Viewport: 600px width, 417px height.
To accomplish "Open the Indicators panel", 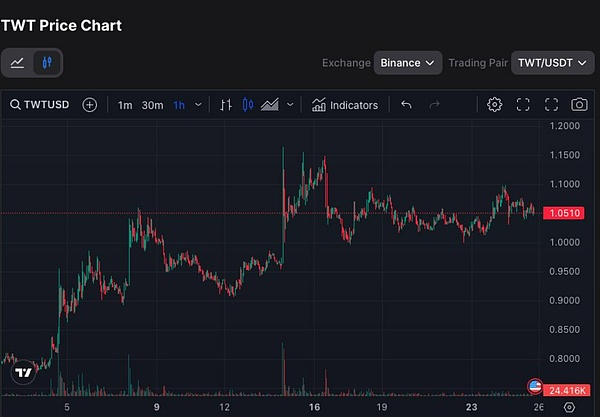I will [x=345, y=105].
